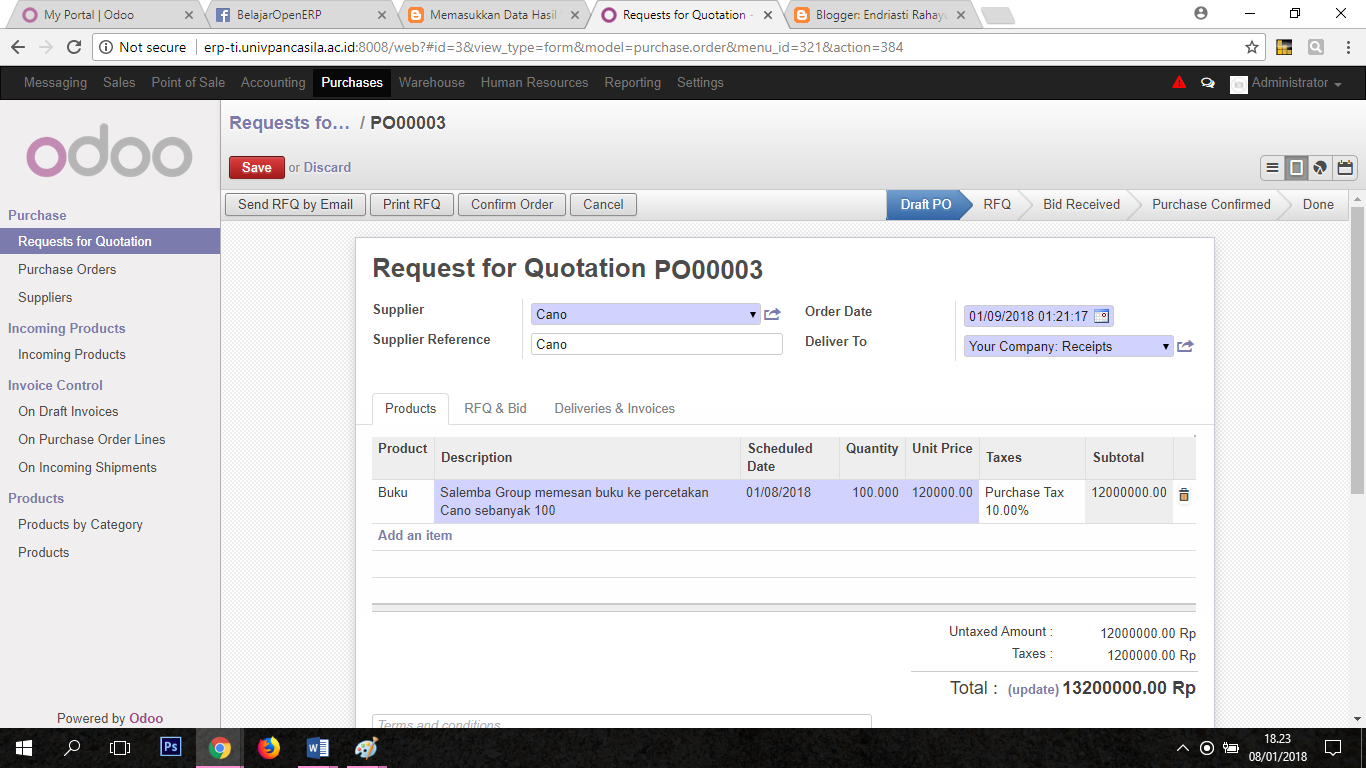1366x768 pixels.
Task: Open Chrome menu three dots
Action: pos(1347,47)
